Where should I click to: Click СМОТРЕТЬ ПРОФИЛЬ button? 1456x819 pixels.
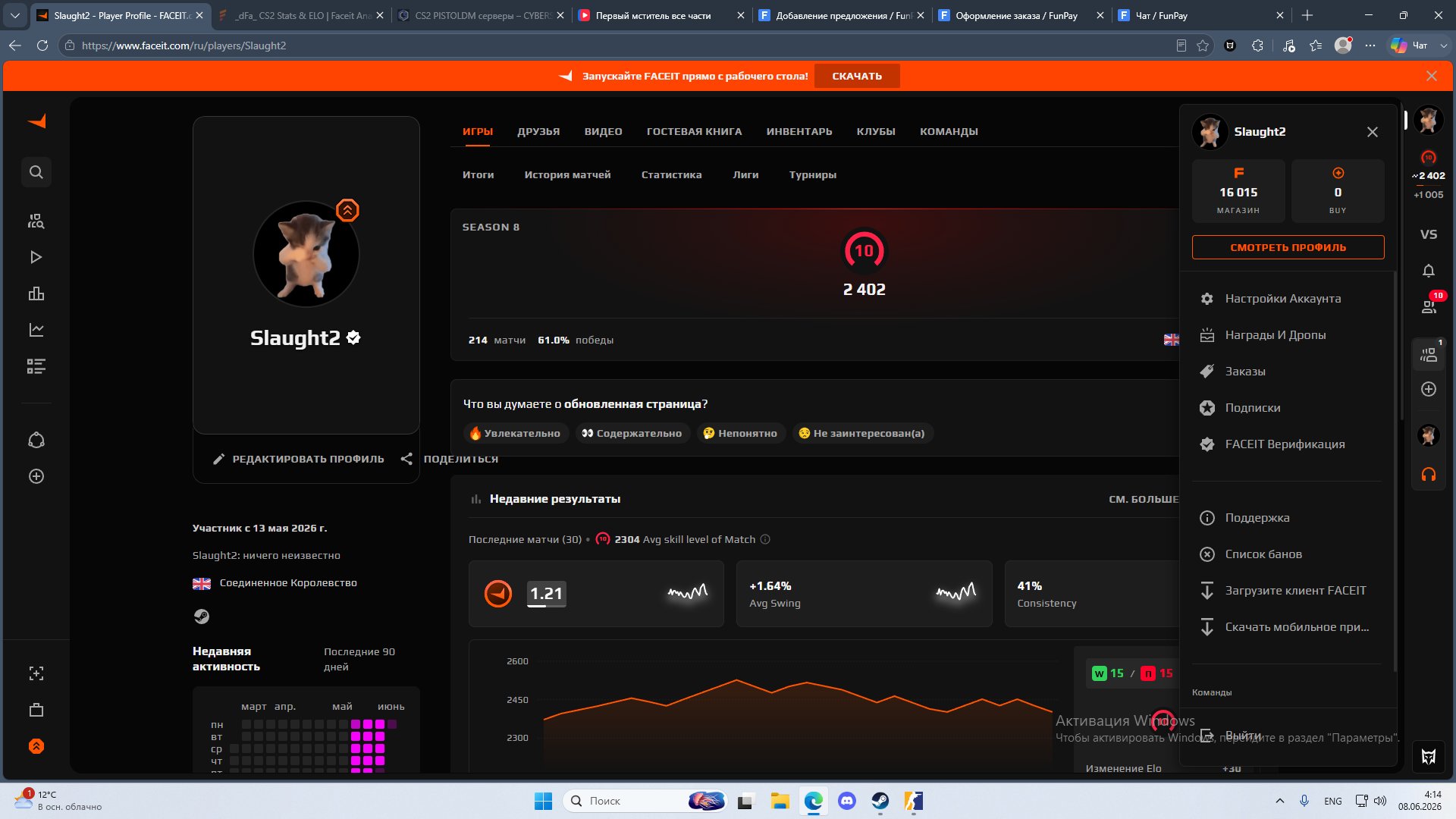1288,247
